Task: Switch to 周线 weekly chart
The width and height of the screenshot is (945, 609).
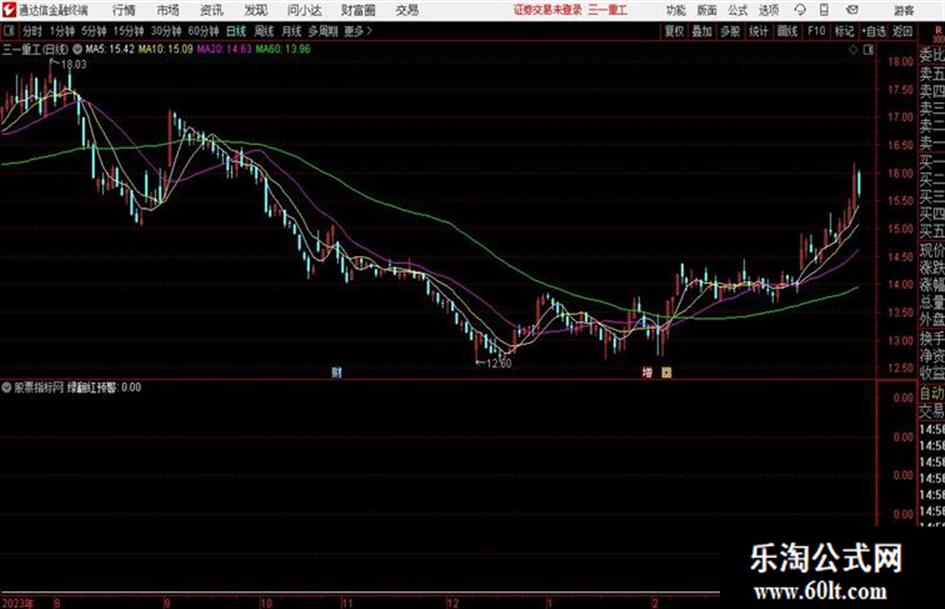Action: point(263,31)
